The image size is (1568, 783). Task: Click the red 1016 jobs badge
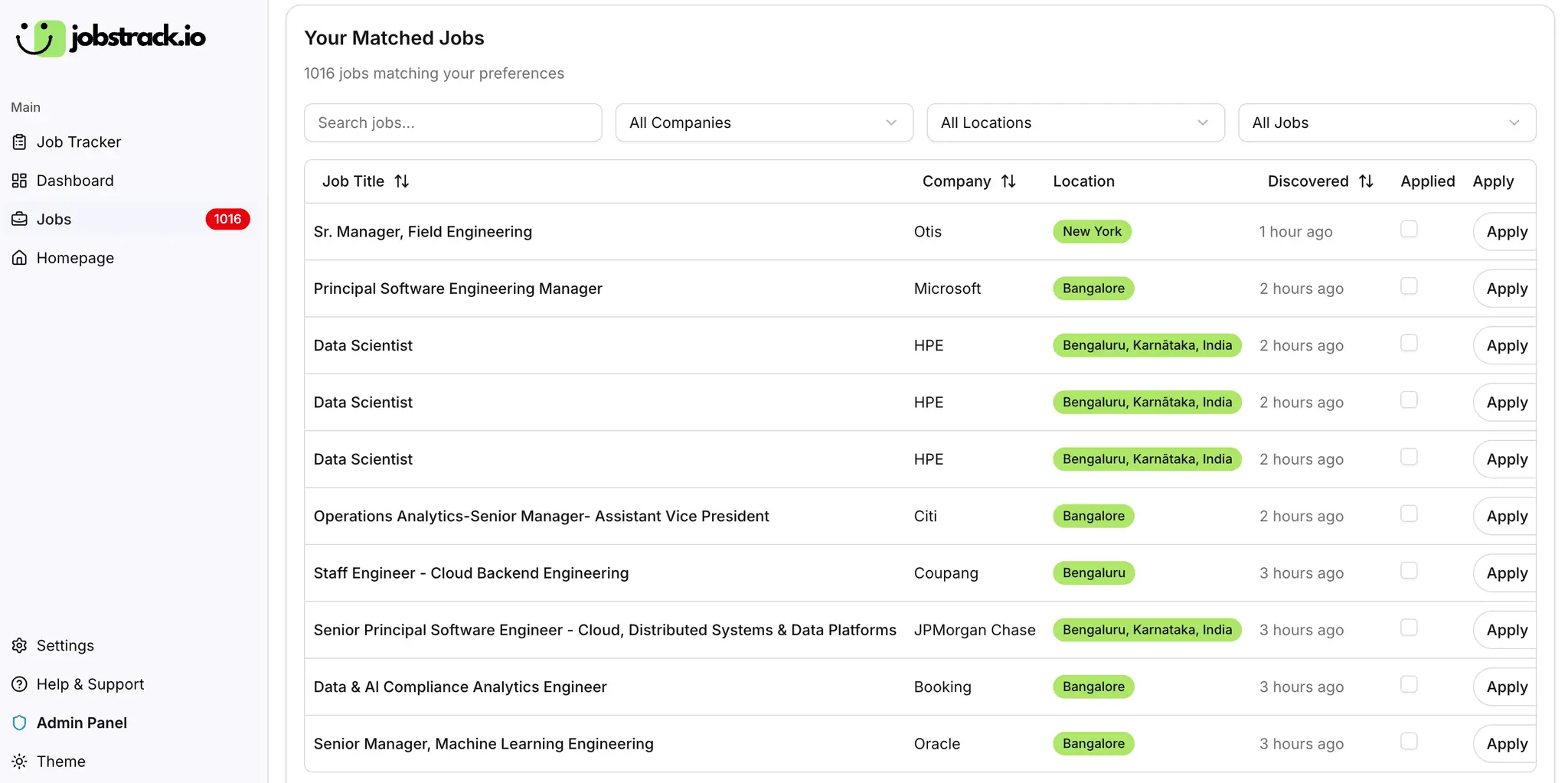click(227, 219)
